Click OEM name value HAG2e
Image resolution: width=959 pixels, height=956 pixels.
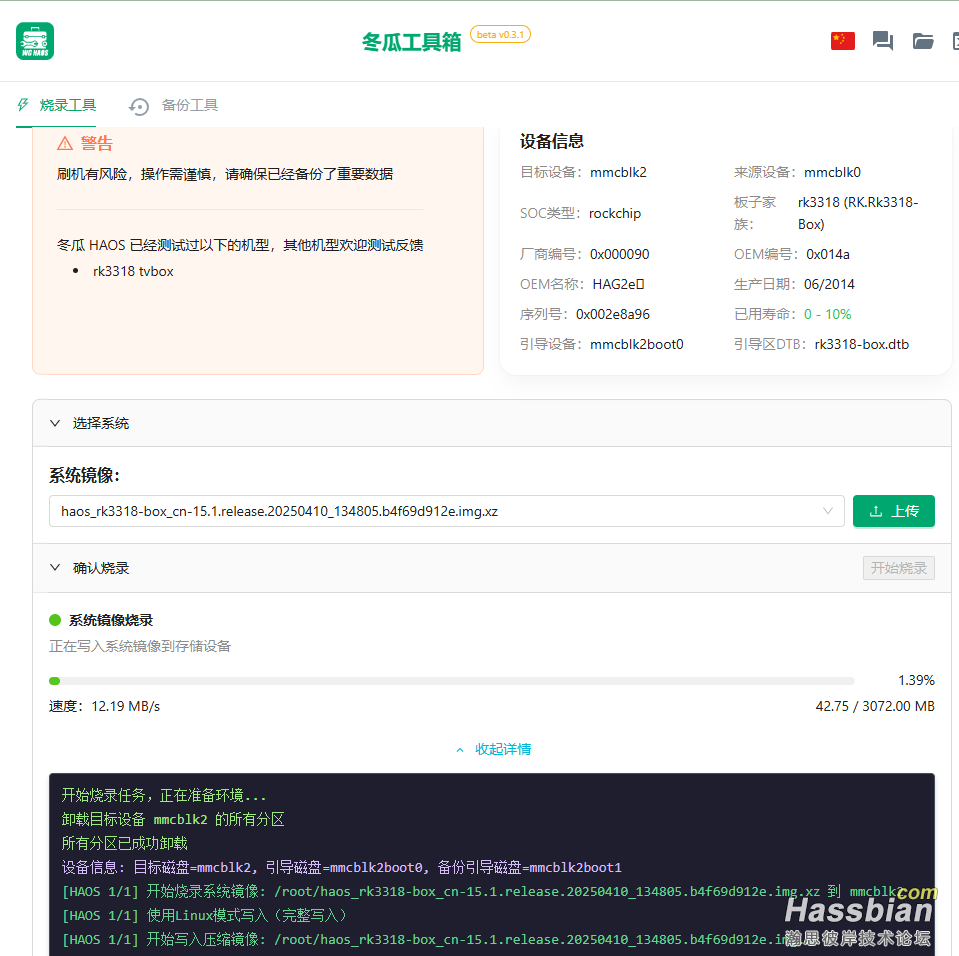click(618, 284)
